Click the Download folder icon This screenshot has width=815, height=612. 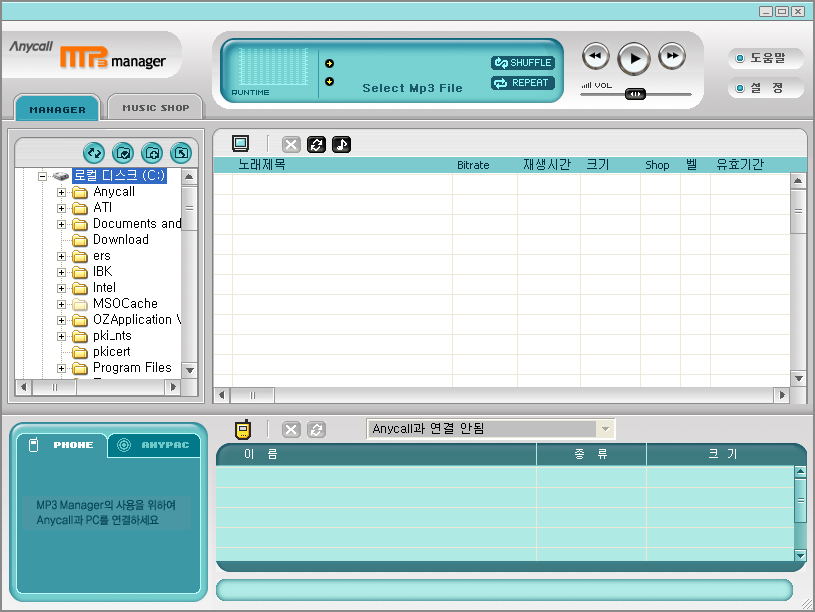pos(80,240)
